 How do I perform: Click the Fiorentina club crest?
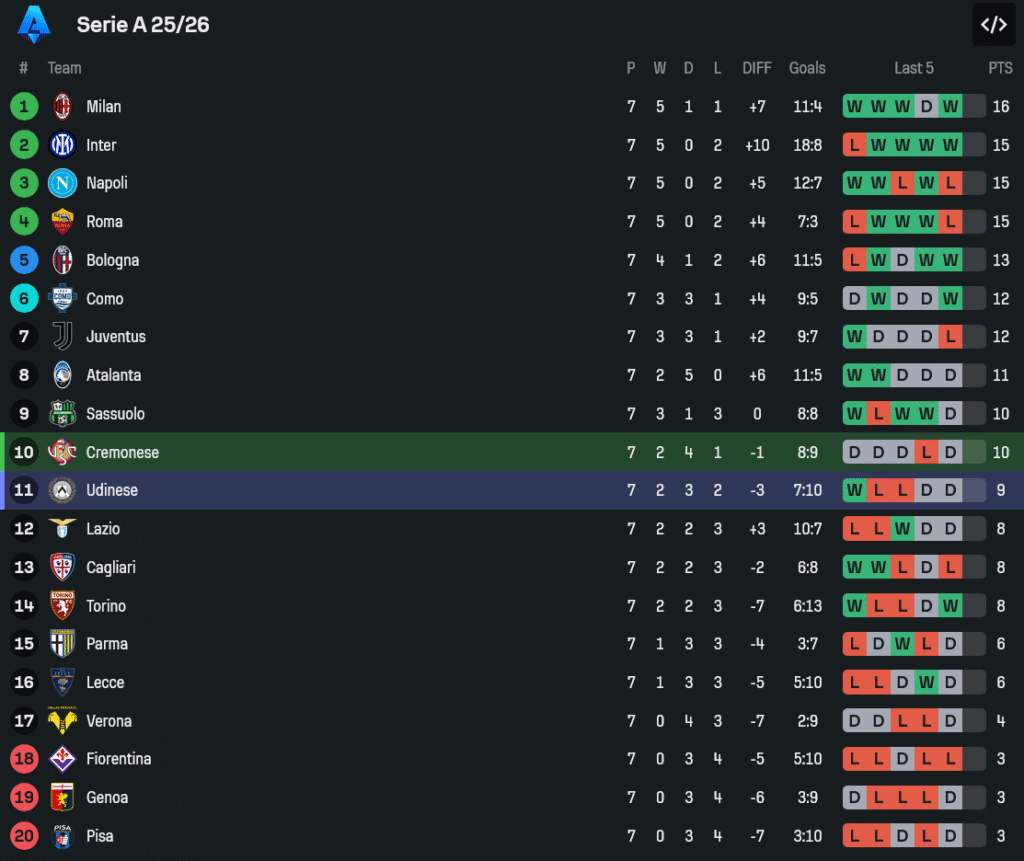pyautogui.click(x=62, y=759)
